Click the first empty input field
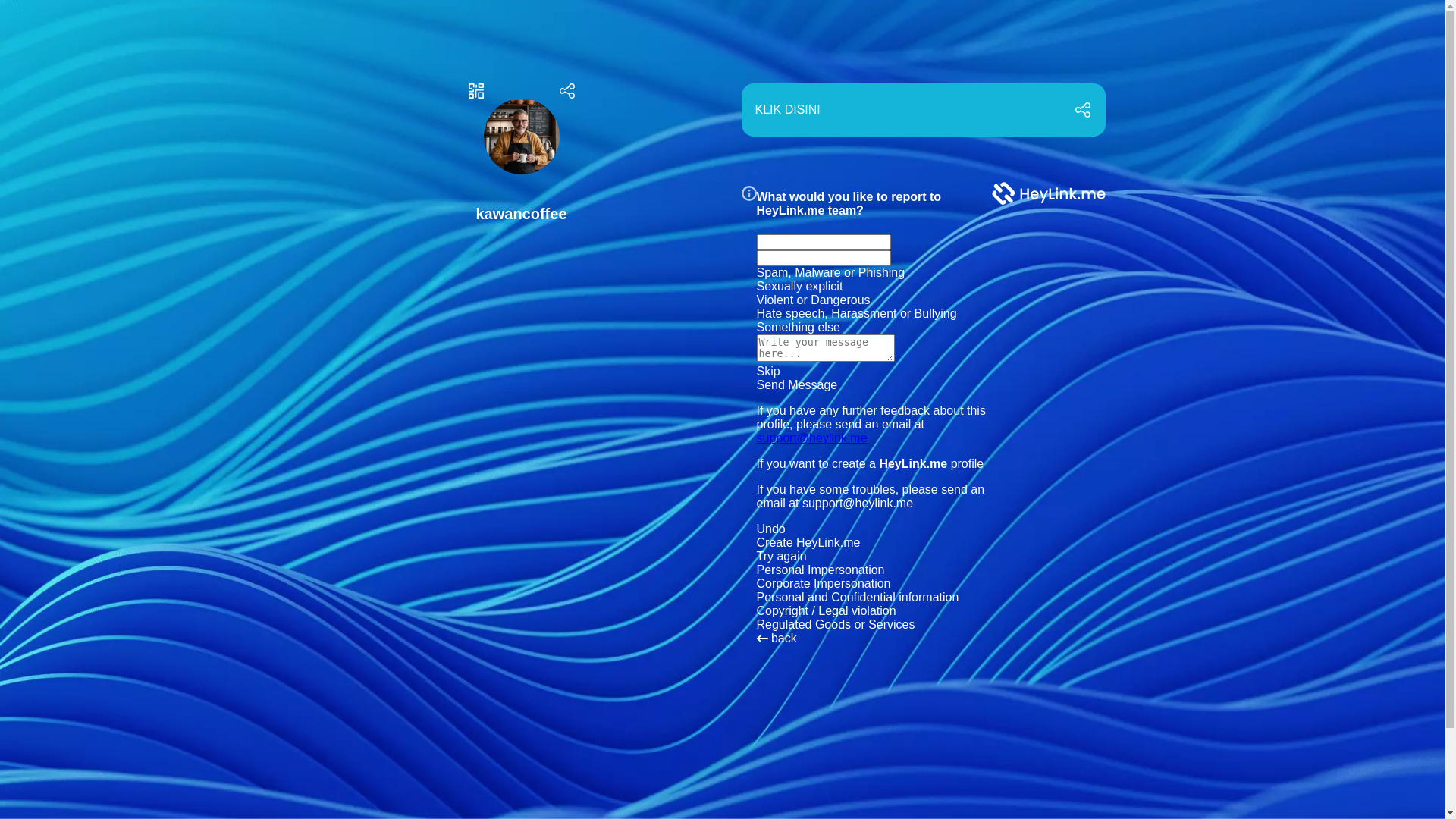The image size is (1456, 819). pyautogui.click(x=823, y=242)
